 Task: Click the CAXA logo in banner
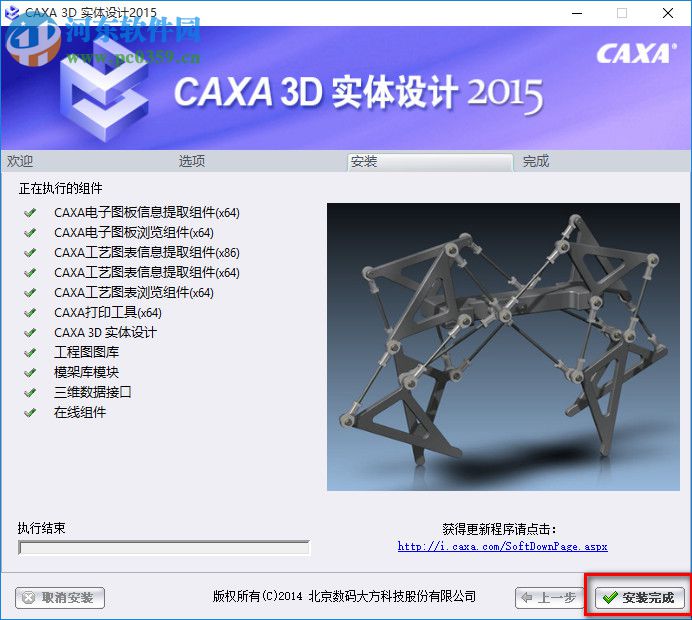coord(636,53)
